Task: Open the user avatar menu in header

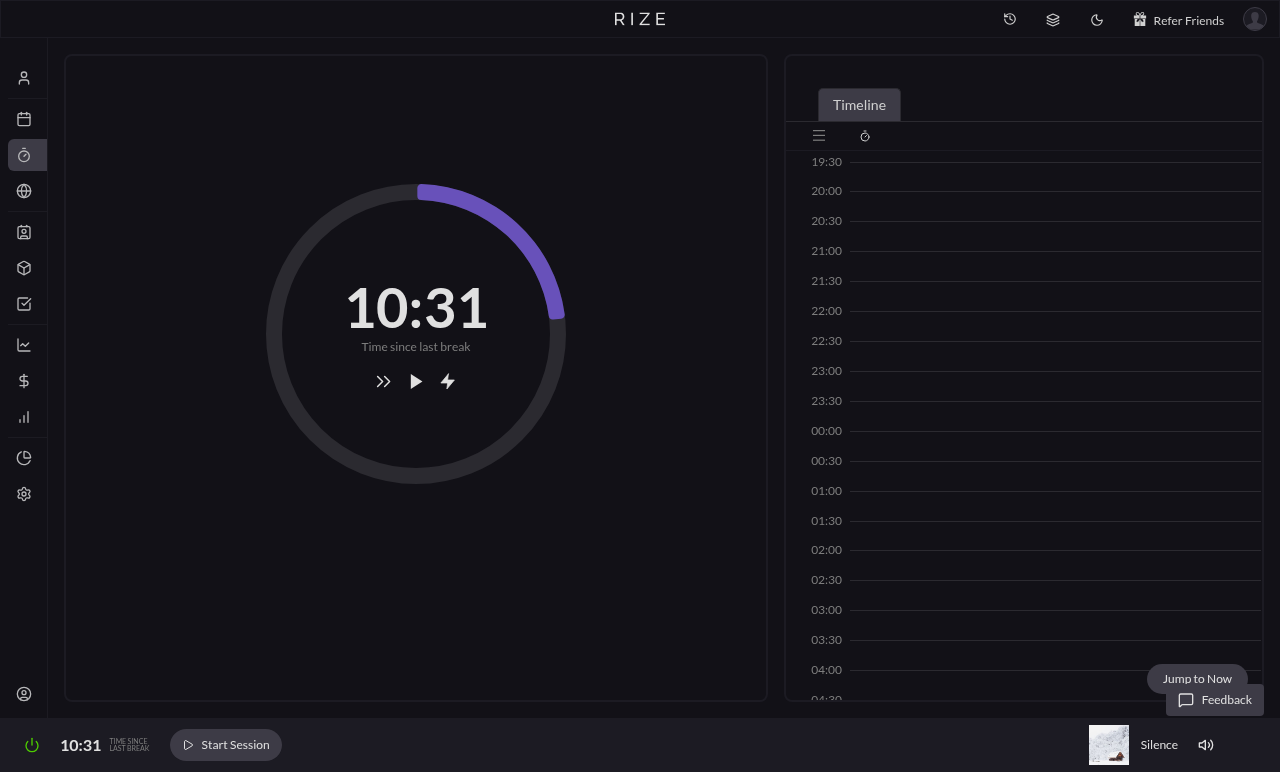Action: click(x=1254, y=19)
